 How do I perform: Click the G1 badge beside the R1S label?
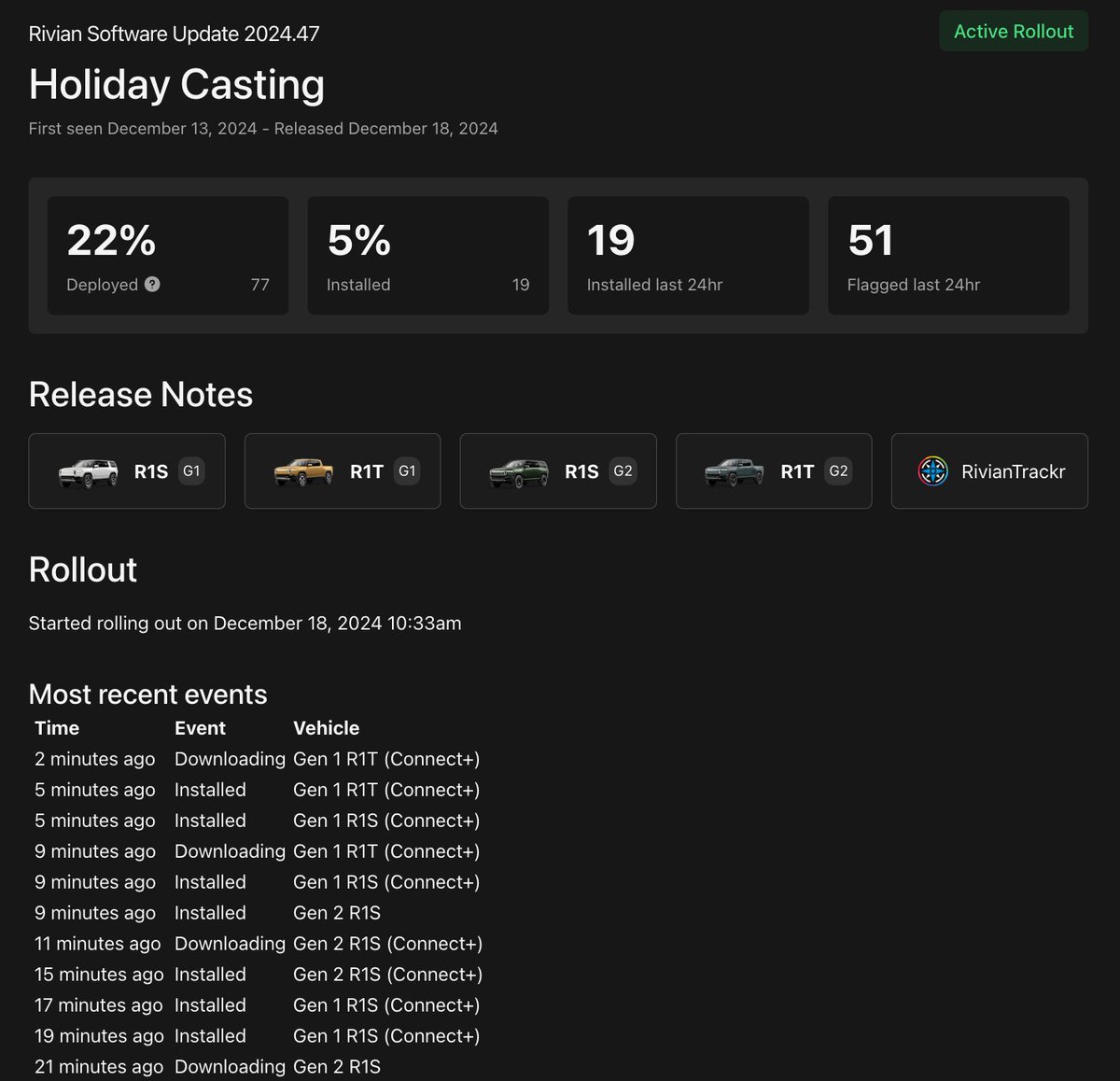(191, 471)
